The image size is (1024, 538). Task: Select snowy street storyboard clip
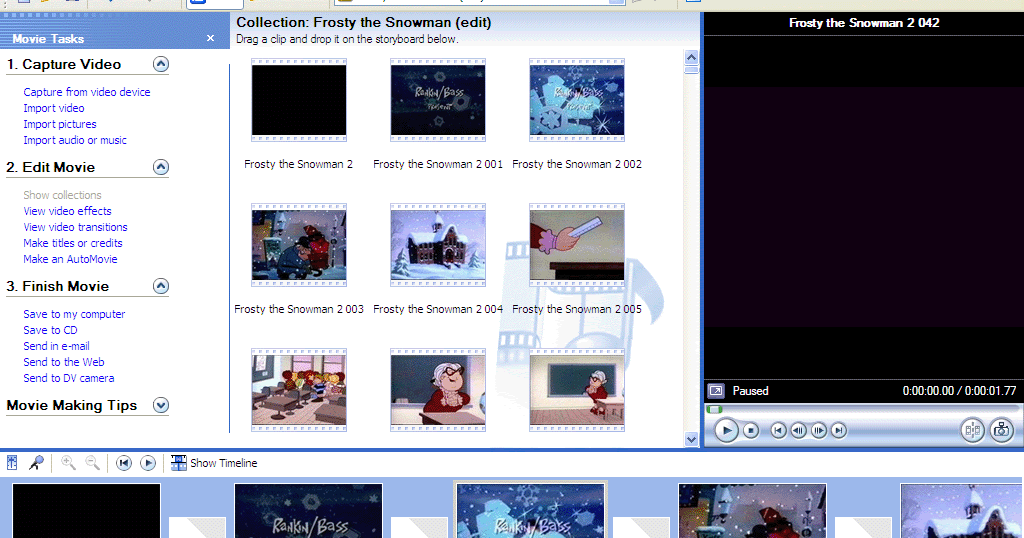pyautogui.click(x=752, y=511)
